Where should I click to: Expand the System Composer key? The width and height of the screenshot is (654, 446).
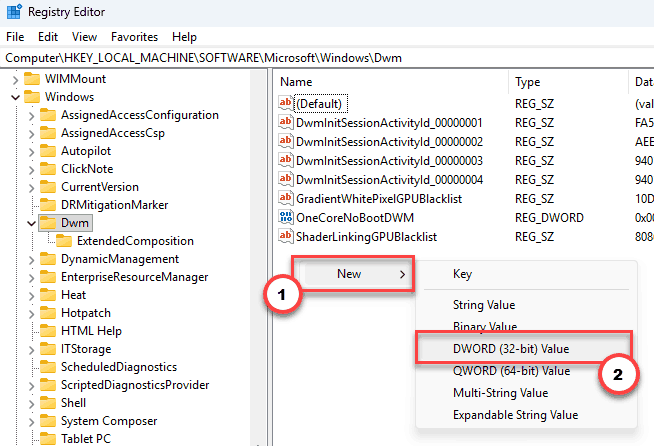click(31, 421)
